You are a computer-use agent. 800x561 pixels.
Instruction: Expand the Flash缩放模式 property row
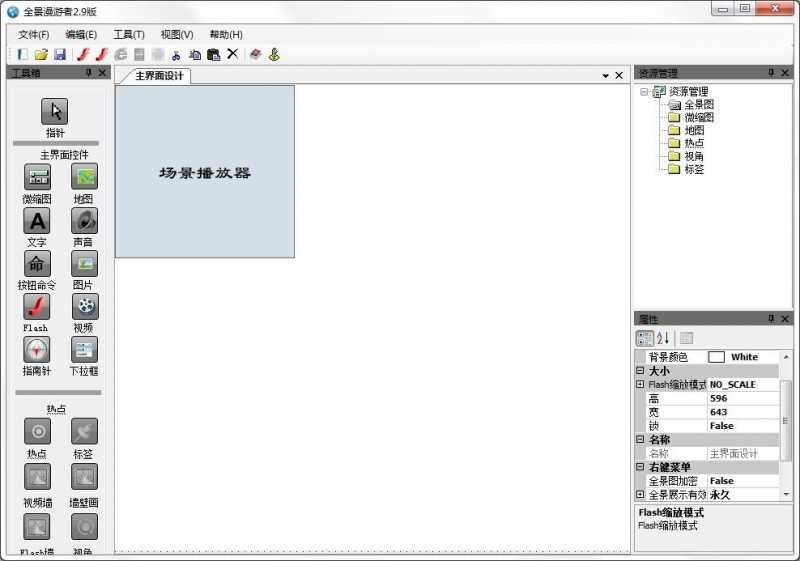640,385
